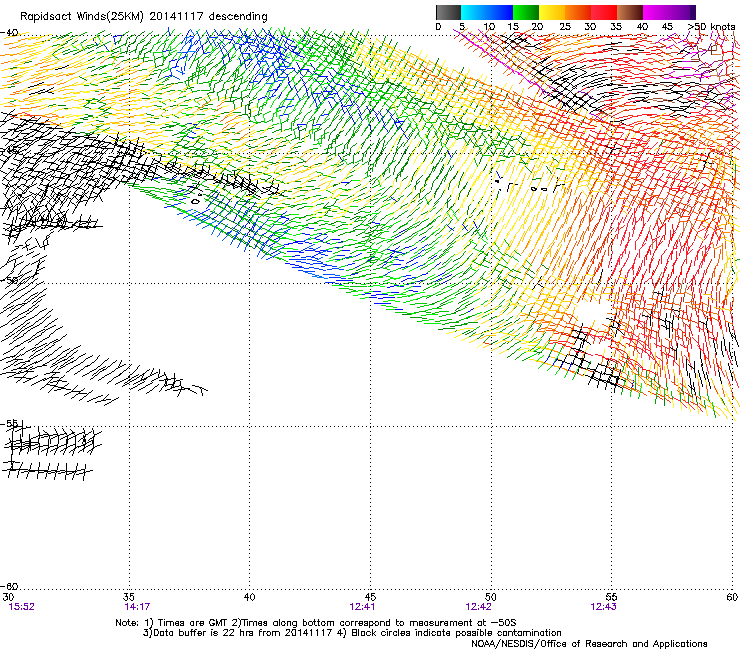
Task: Click the '-40' latitude axis label
Action: coord(9,33)
